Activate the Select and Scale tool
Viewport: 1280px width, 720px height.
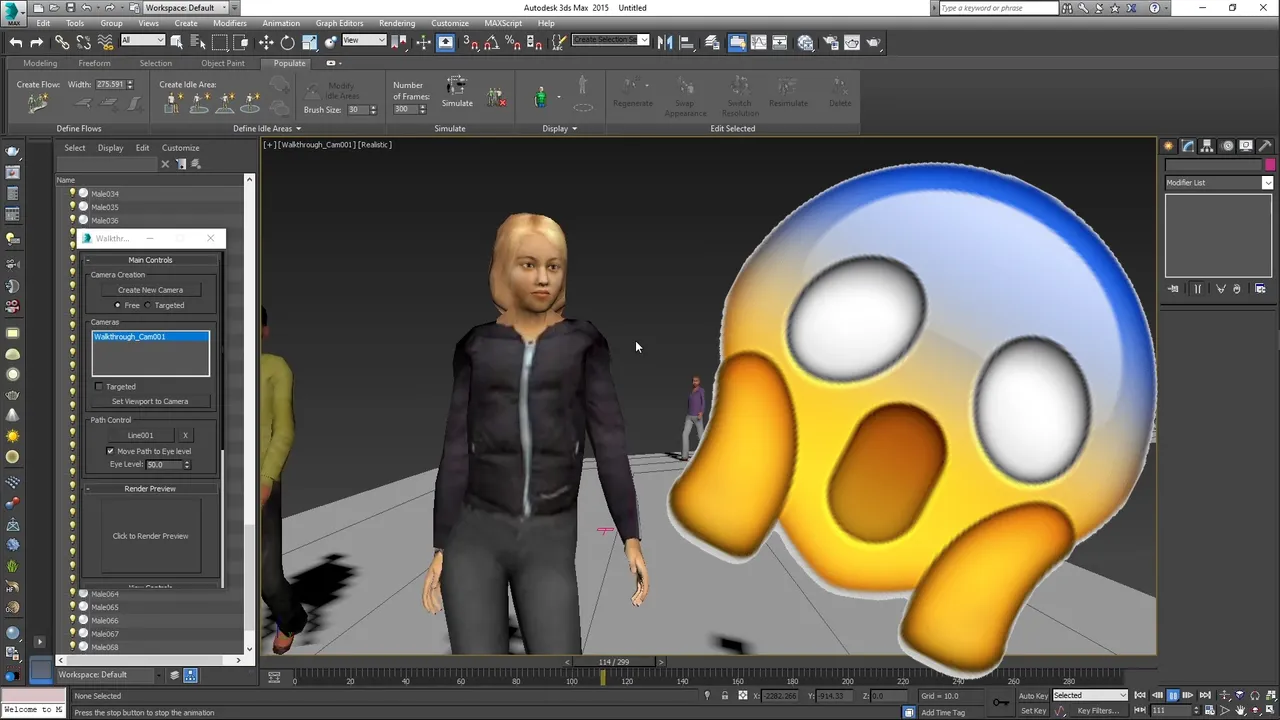pos(309,42)
